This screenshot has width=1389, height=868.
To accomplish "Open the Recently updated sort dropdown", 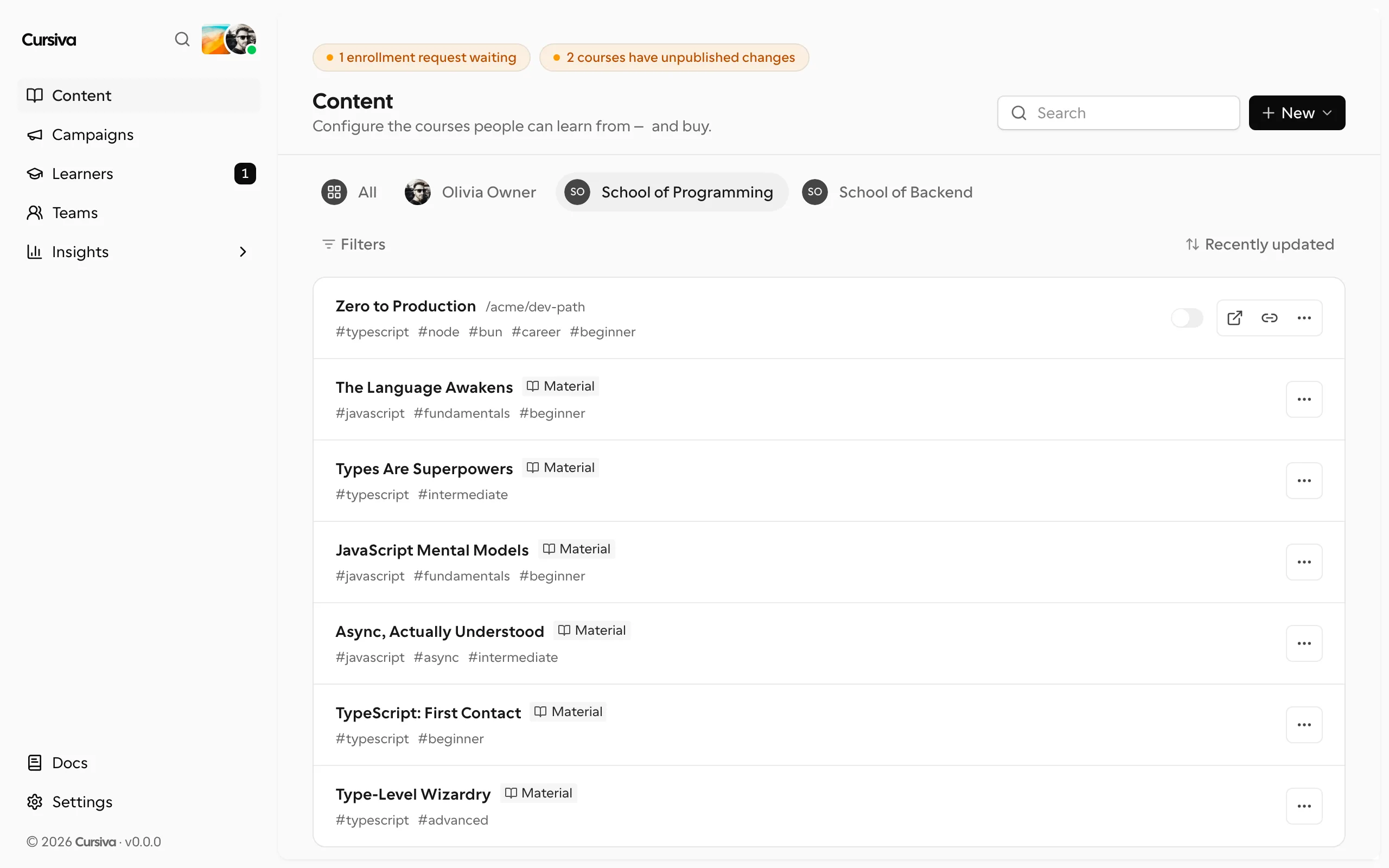I will point(1260,245).
